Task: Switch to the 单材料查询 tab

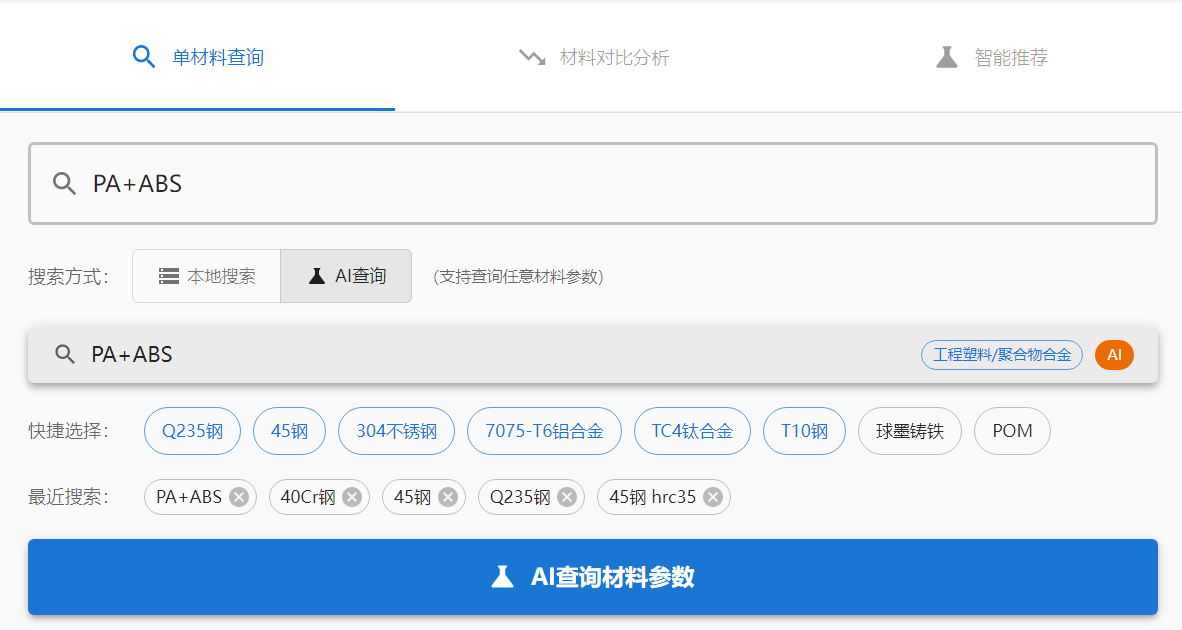Action: [x=198, y=57]
